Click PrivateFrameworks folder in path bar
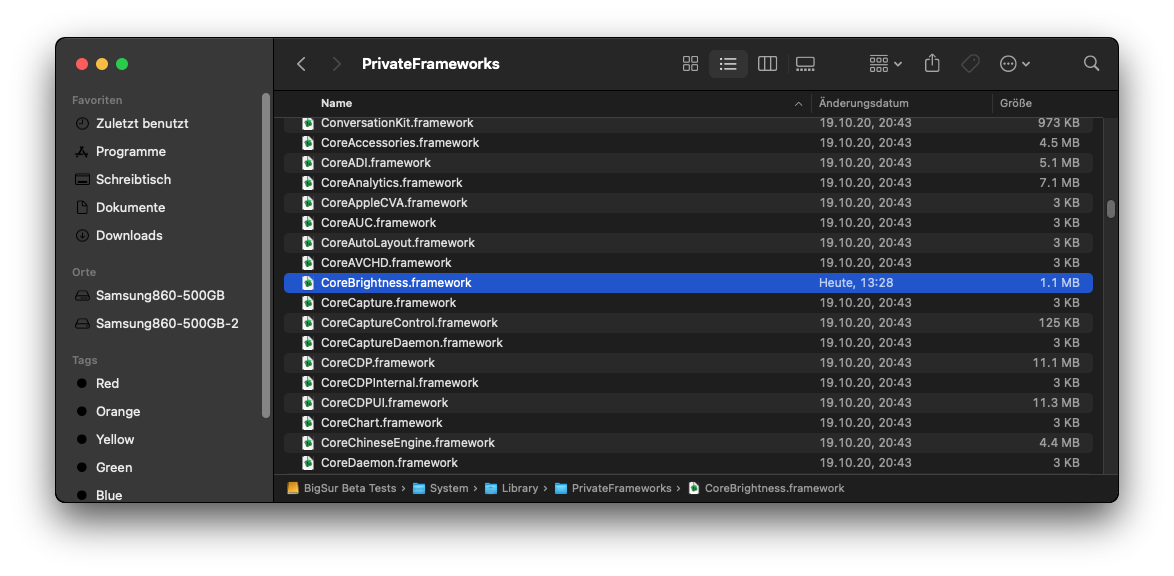 (613, 488)
